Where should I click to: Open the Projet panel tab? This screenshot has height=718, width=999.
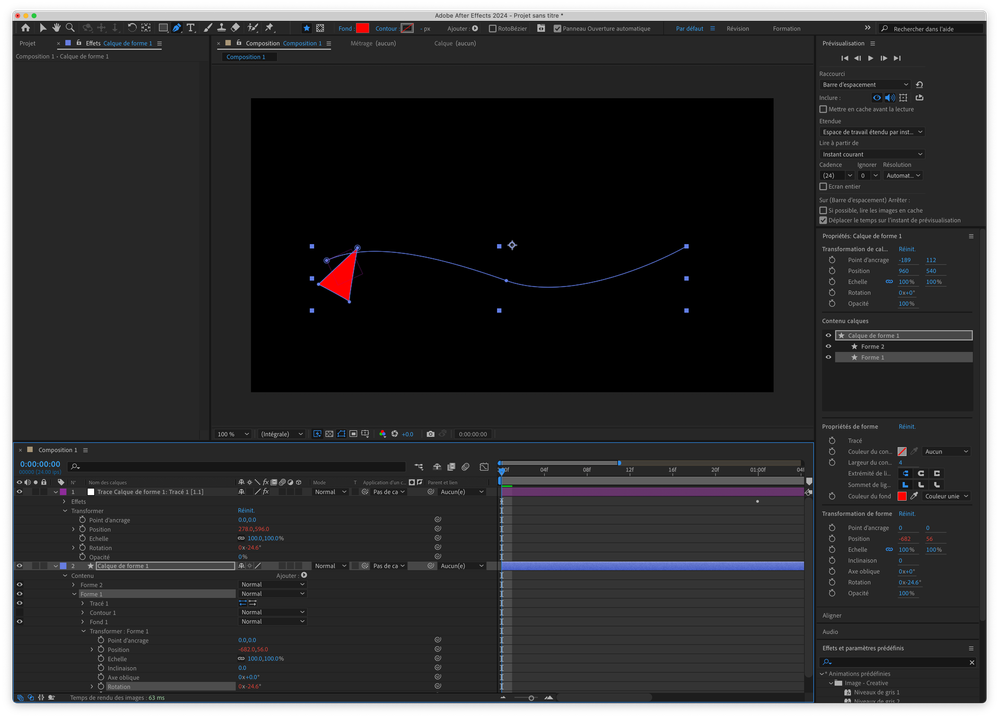(x=27, y=44)
